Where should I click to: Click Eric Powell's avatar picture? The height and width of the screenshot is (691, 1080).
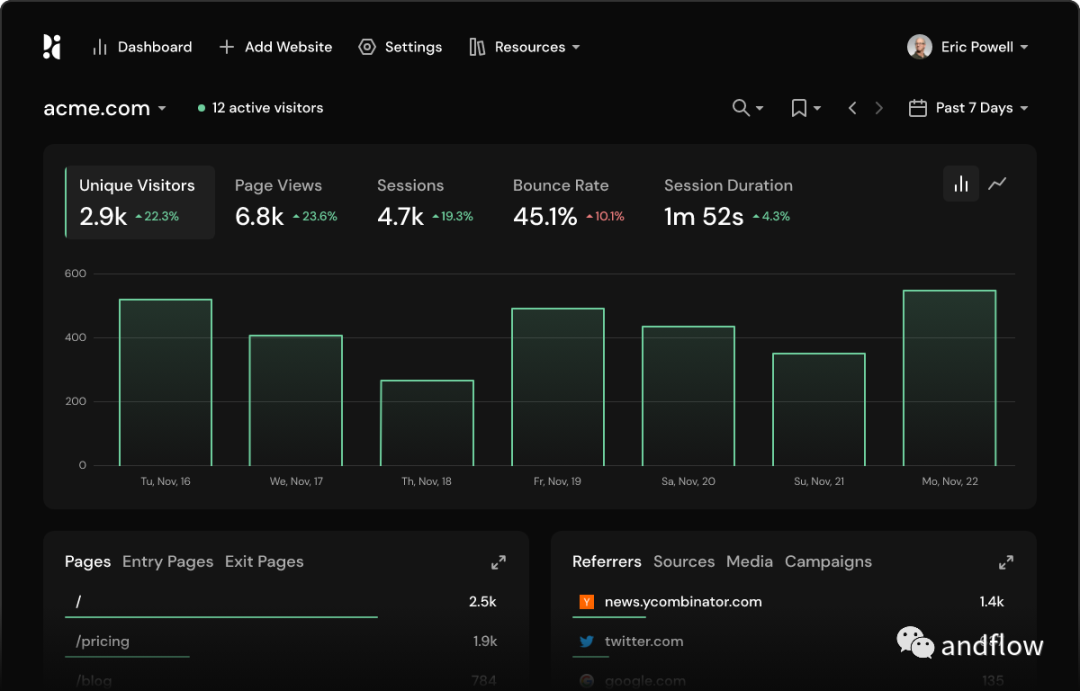[919, 47]
